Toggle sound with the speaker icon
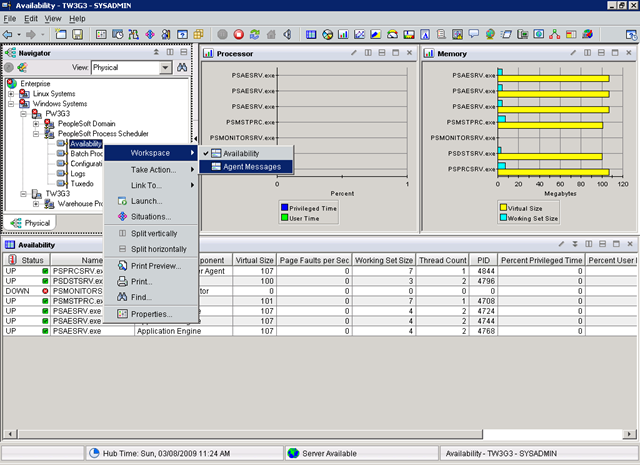 pyautogui.click(x=287, y=34)
